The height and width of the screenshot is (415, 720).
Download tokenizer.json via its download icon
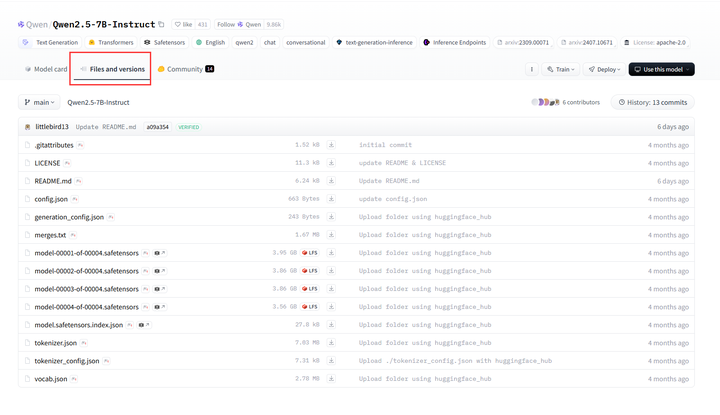click(331, 342)
